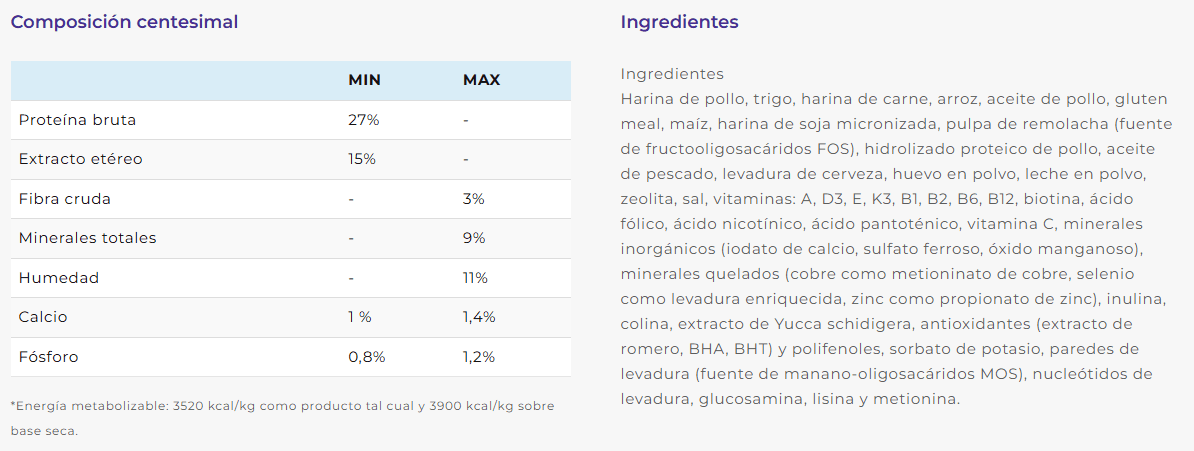Viewport: 1194px width, 451px height.
Task: Click the Minerales totales row label
Action: 88,238
